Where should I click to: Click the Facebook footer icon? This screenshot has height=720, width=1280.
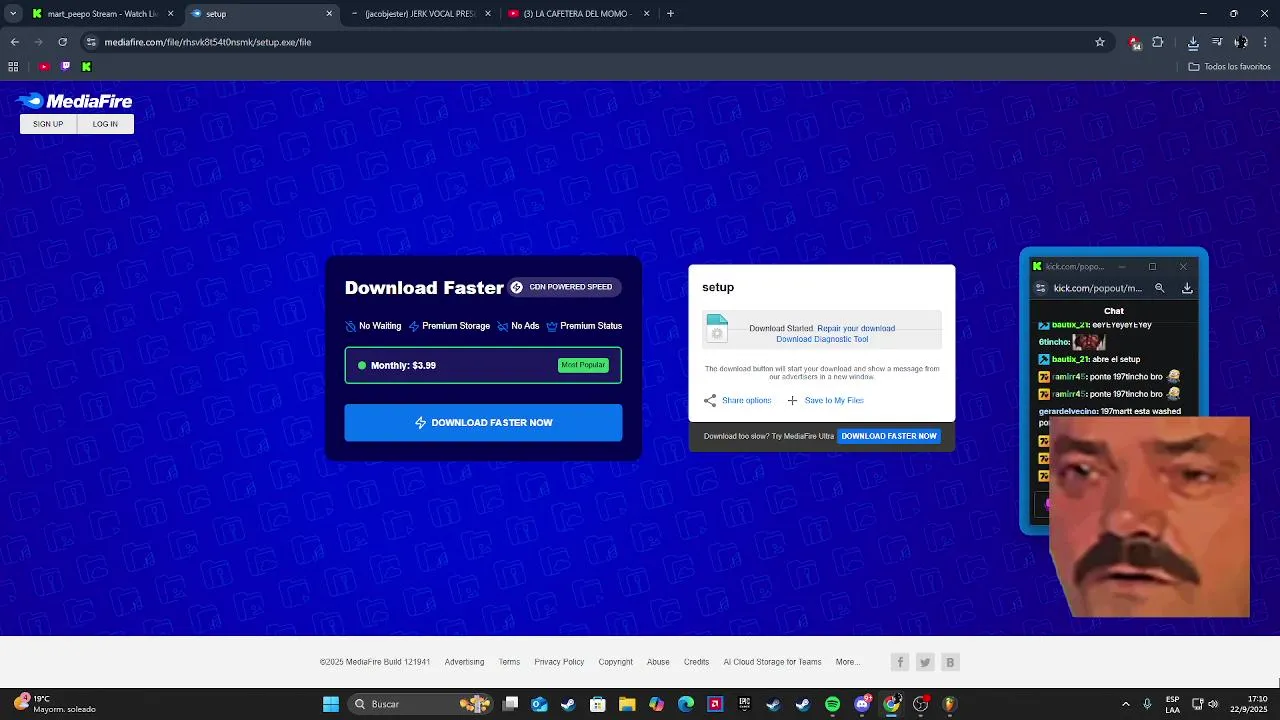(900, 662)
